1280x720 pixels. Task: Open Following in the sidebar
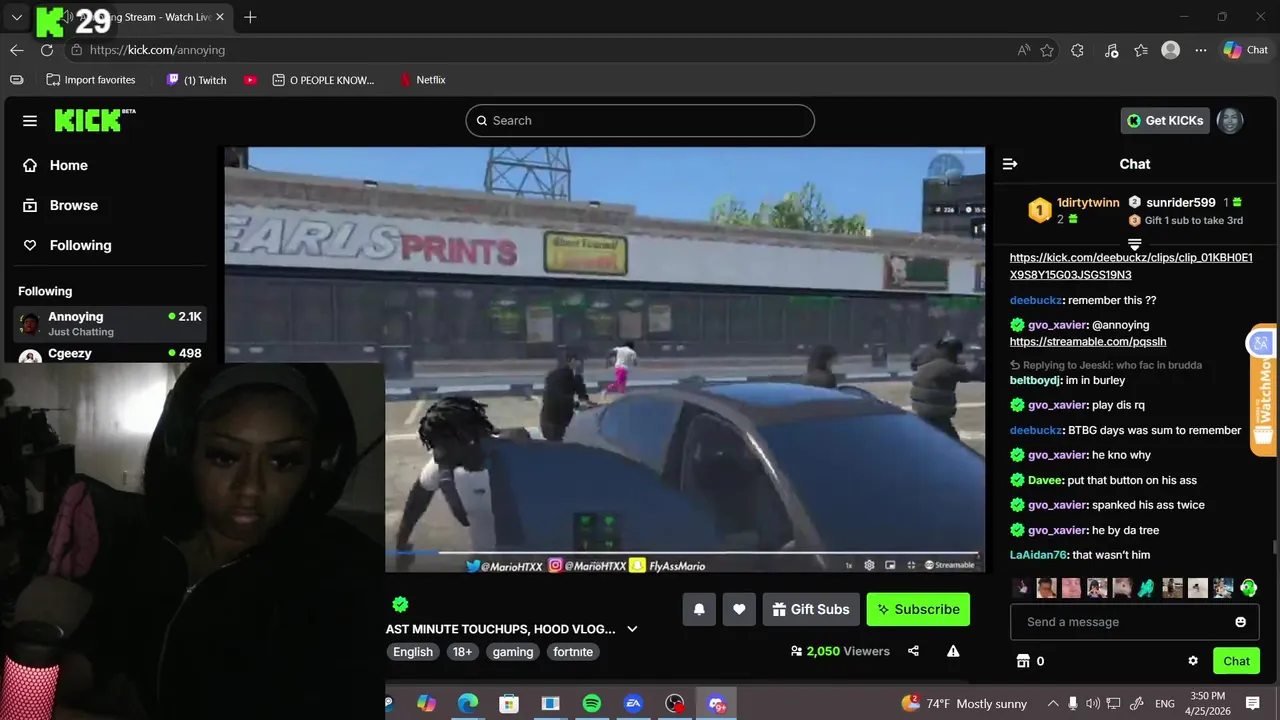pos(68,245)
